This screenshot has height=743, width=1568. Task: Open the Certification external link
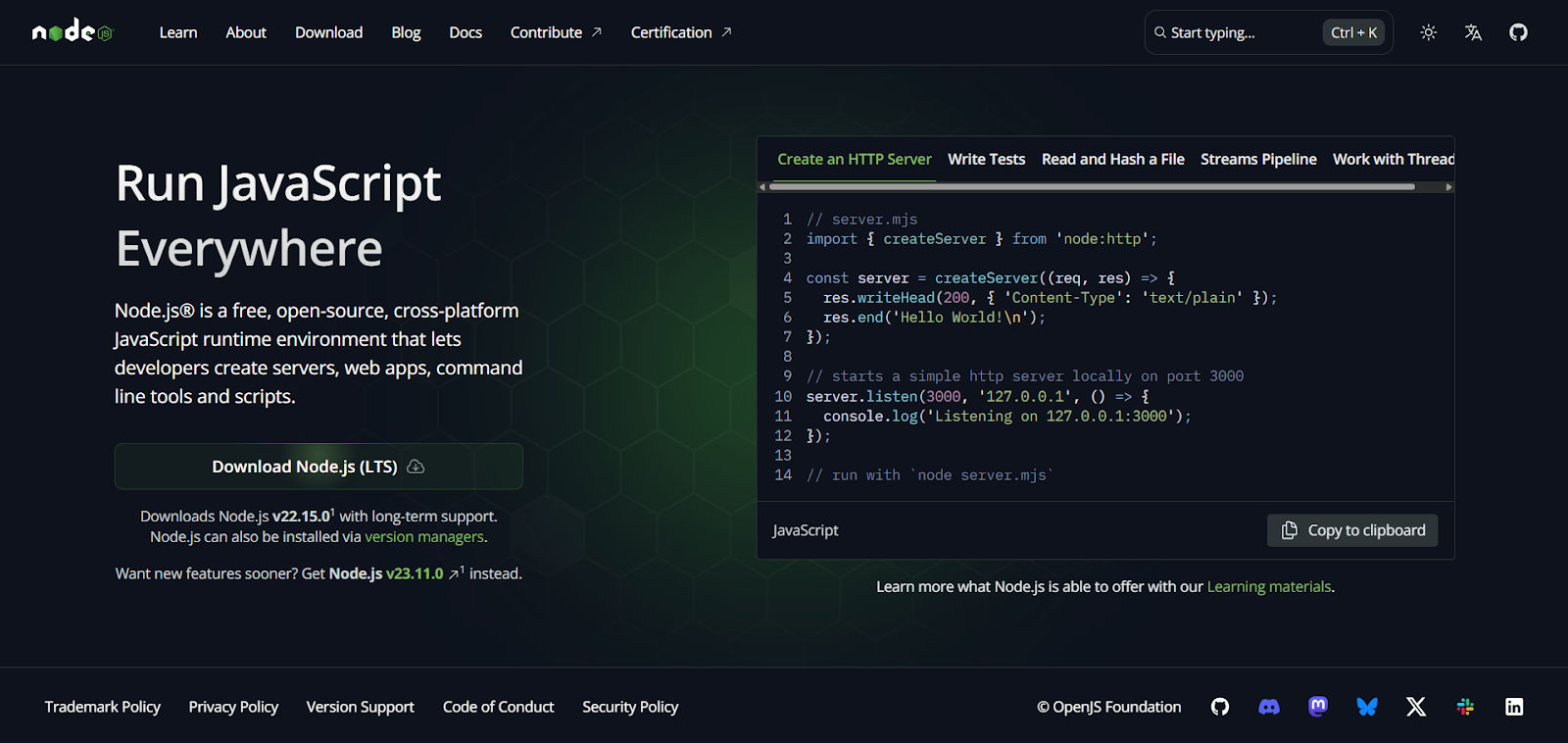(681, 32)
